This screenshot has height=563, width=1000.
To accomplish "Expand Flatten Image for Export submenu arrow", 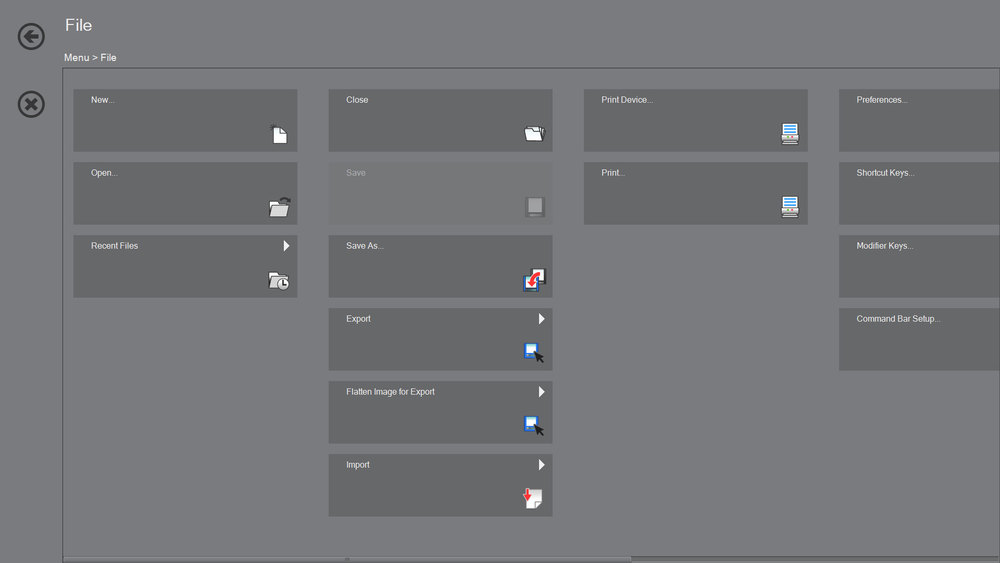I will click(x=541, y=391).
